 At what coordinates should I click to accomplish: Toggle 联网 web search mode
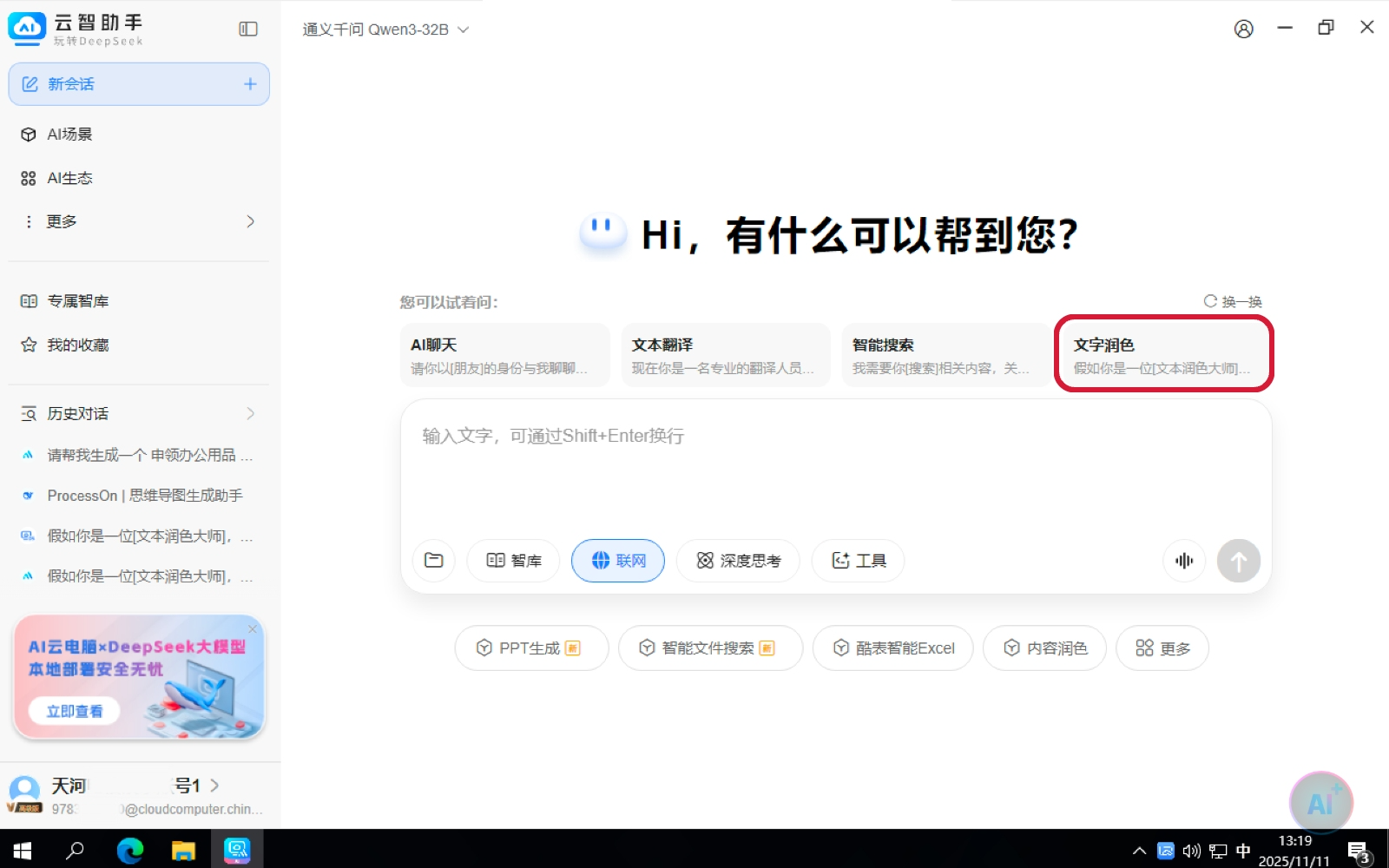tap(618, 561)
